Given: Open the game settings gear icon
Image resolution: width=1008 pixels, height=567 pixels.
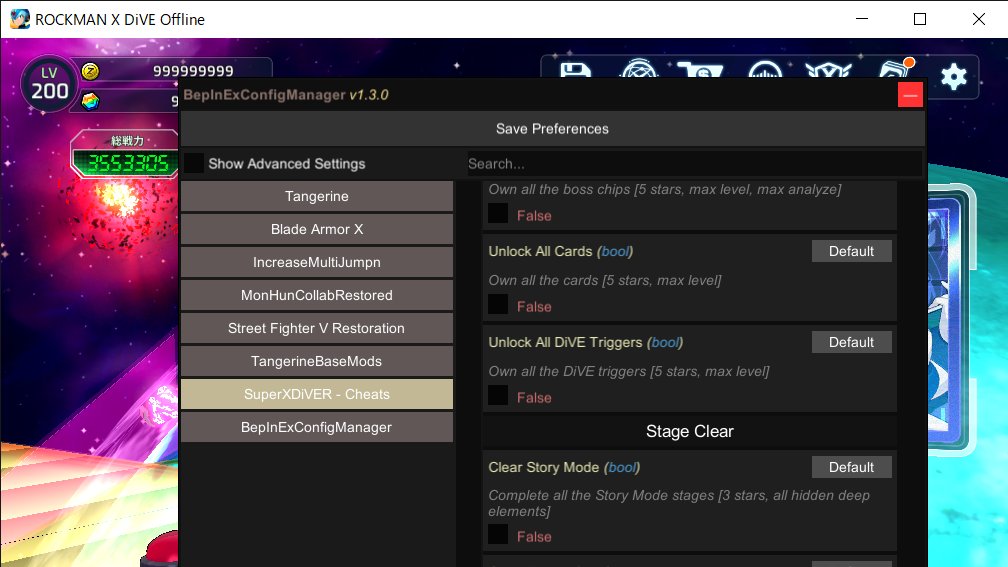Looking at the screenshot, I should tap(953, 76).
